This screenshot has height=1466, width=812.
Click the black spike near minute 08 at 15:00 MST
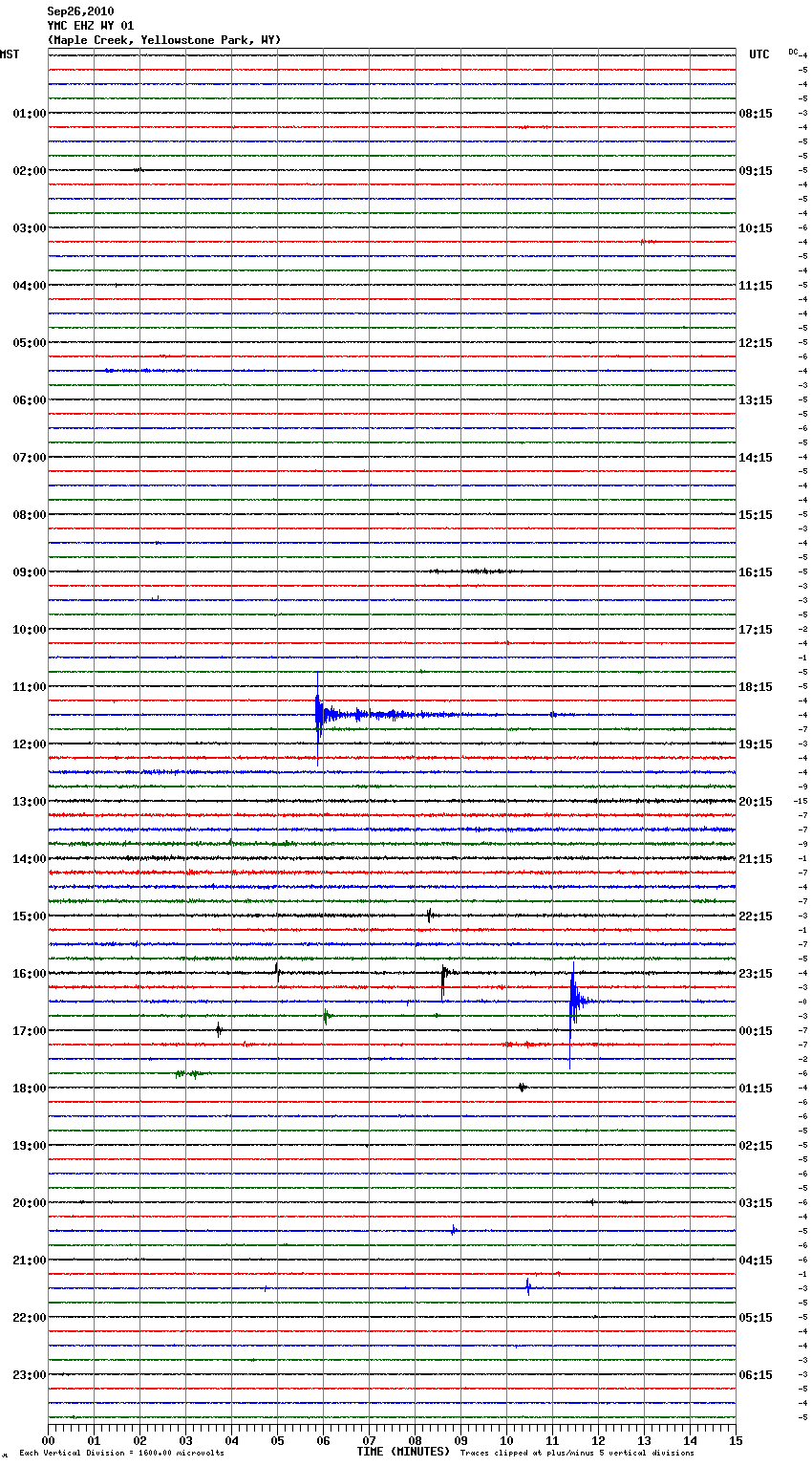pyautogui.click(x=429, y=916)
